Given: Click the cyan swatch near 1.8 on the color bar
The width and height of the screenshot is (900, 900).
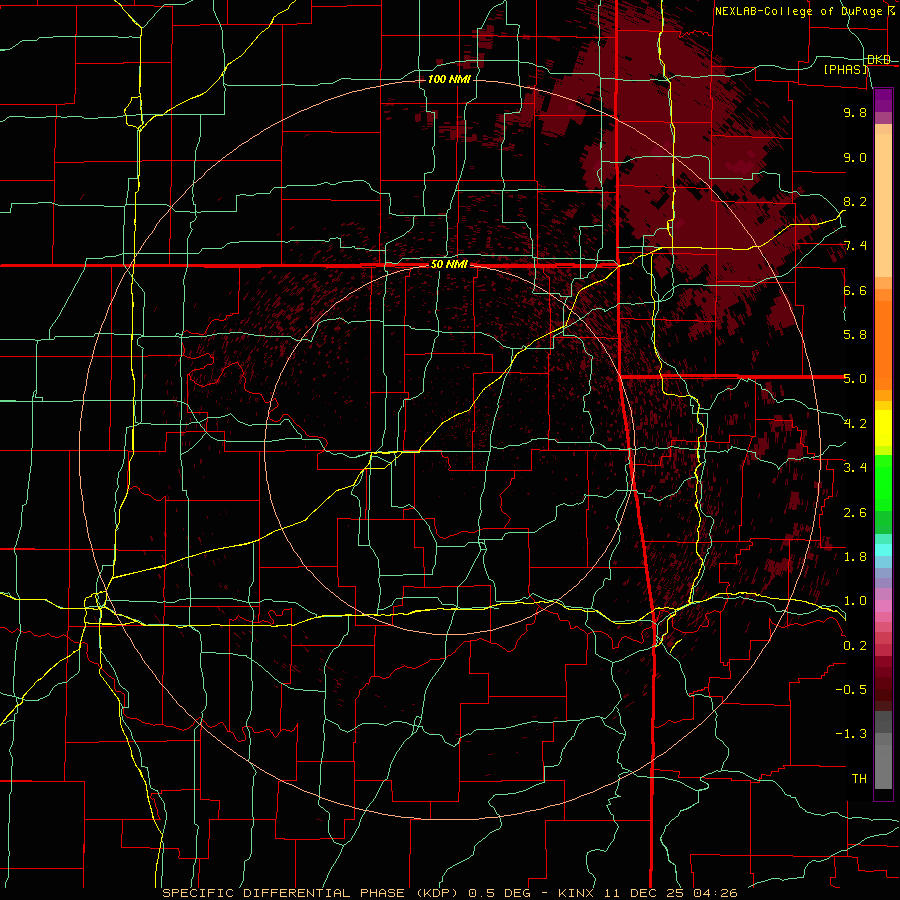Looking at the screenshot, I should click(x=883, y=550).
